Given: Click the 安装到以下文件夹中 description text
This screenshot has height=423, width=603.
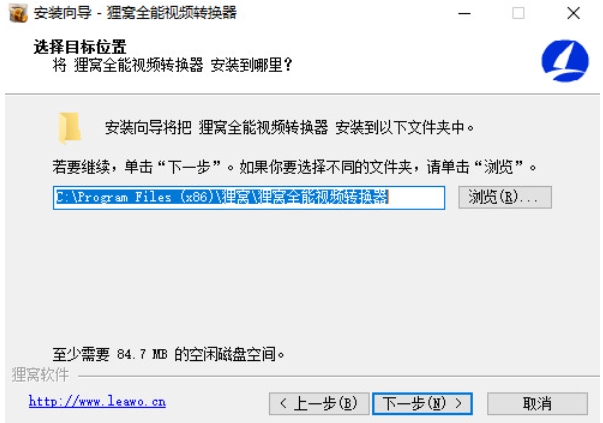Looking at the screenshot, I should 289,127.
